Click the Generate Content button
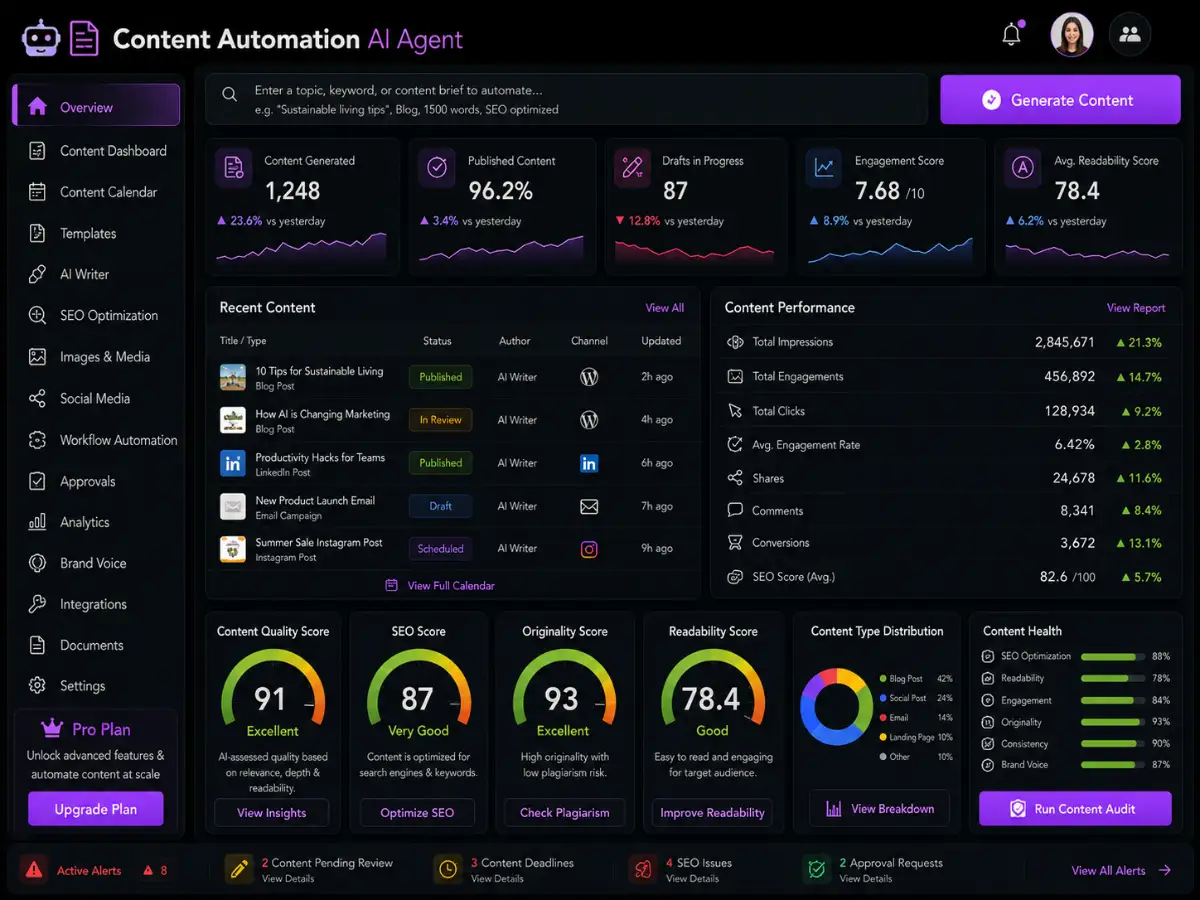The image size is (1200, 900). pos(1060,100)
